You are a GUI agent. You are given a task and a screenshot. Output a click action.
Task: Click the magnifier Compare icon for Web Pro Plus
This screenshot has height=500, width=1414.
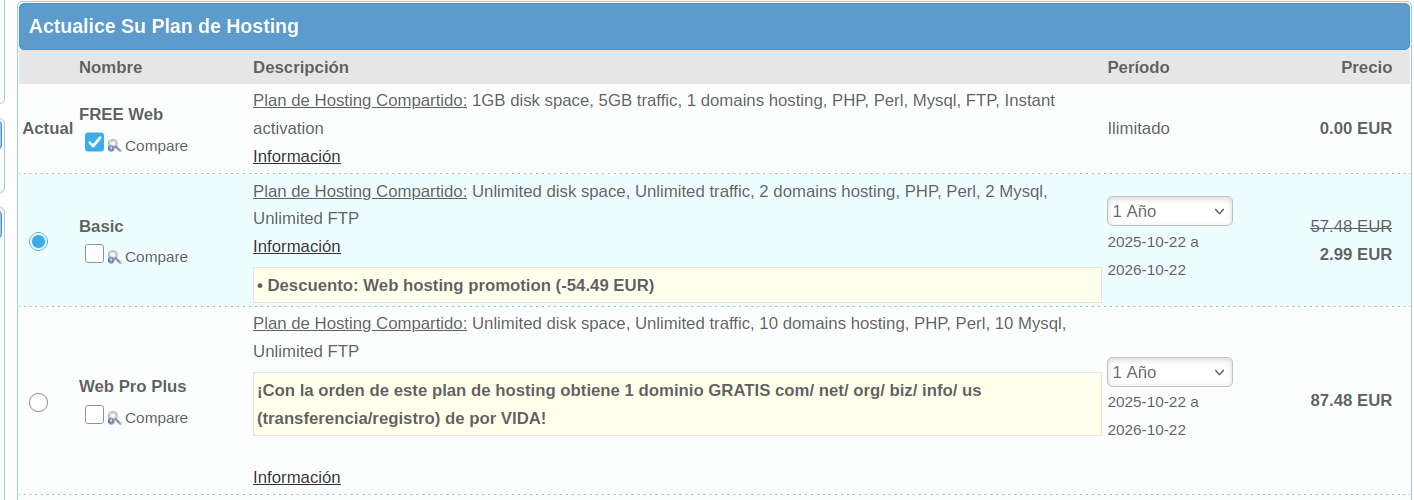pos(114,418)
